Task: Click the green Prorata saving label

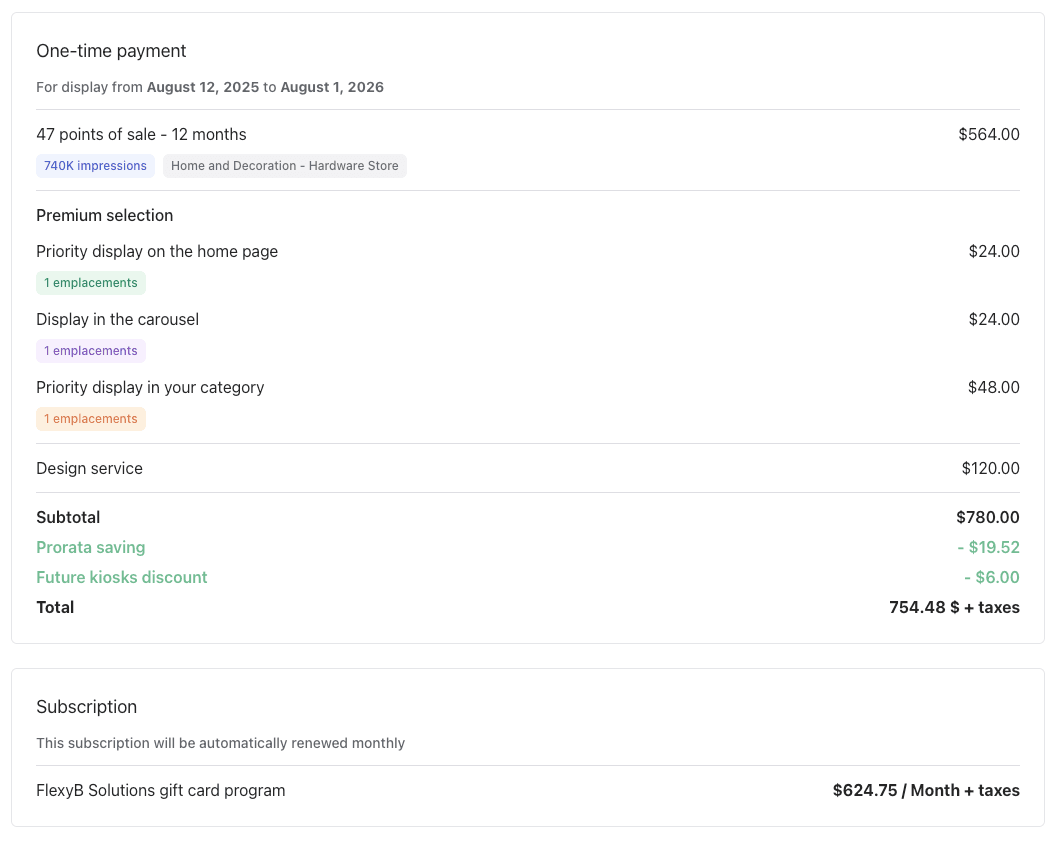Action: (x=90, y=547)
